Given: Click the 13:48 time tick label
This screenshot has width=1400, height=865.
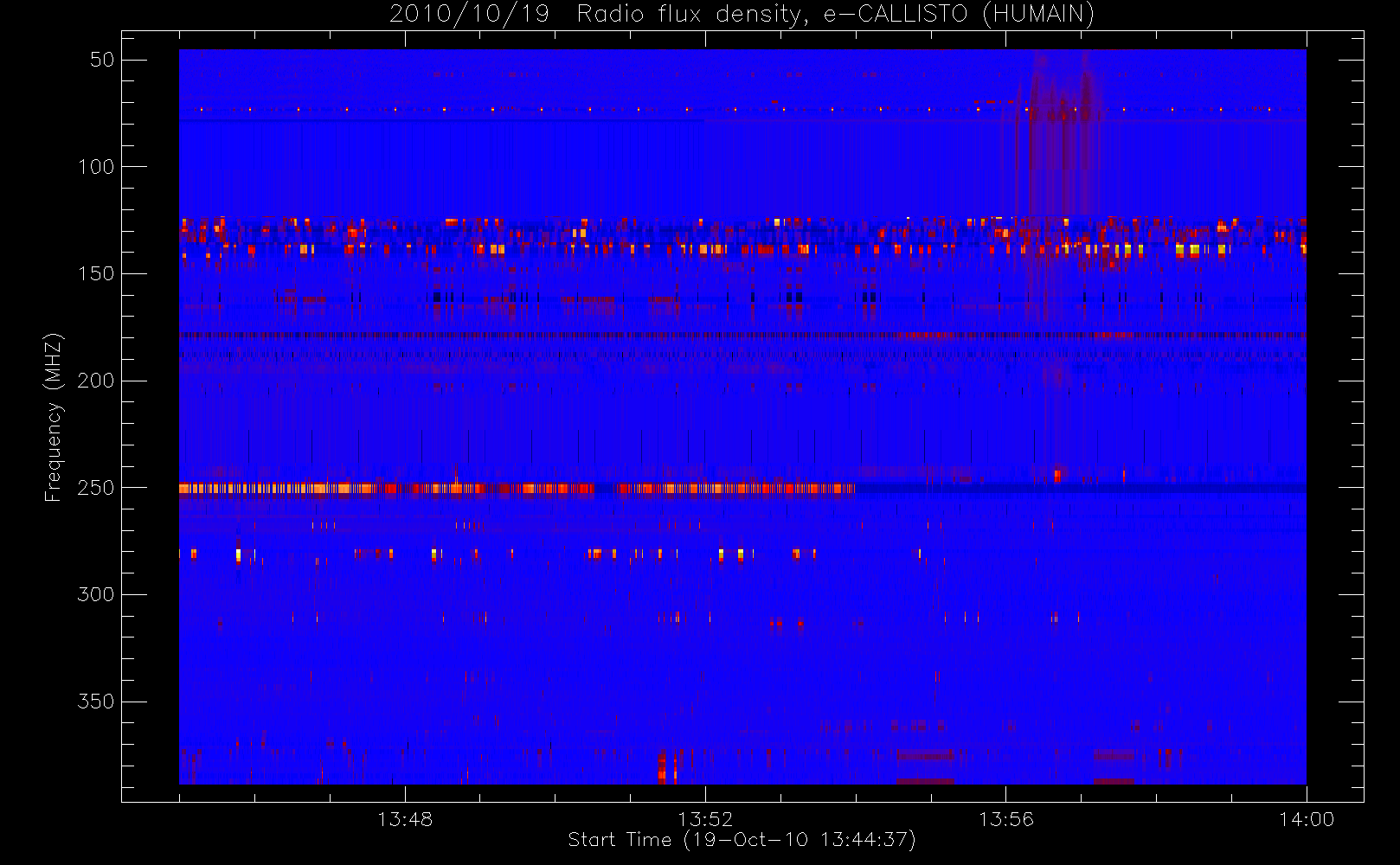Looking at the screenshot, I should click(405, 819).
